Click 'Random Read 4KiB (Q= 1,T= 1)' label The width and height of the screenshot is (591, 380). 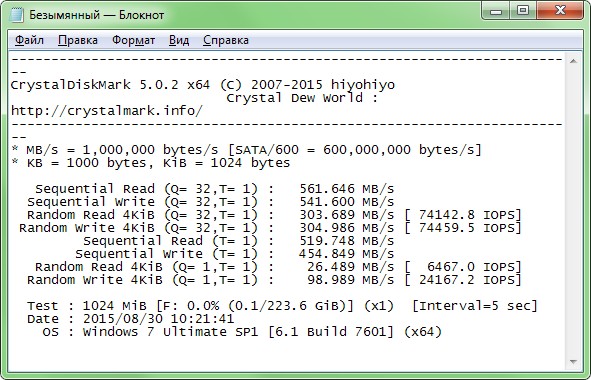pos(147,267)
